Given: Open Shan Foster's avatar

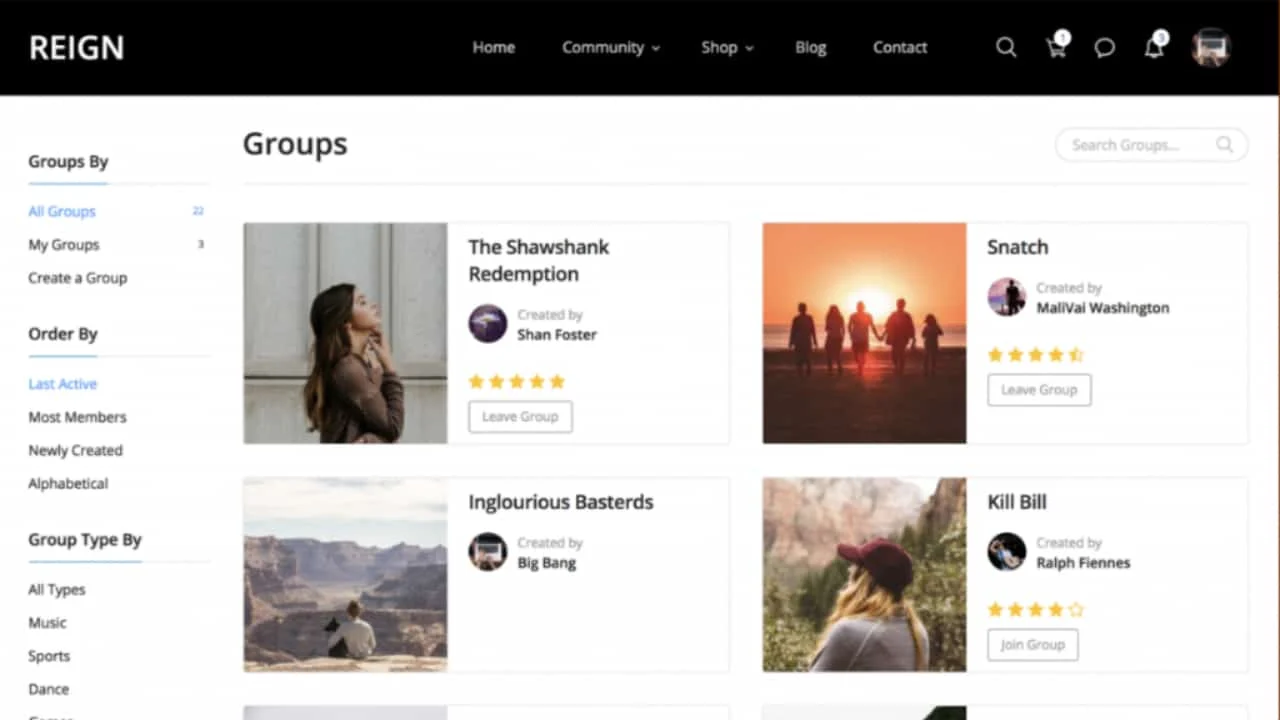Looking at the screenshot, I should [x=488, y=324].
